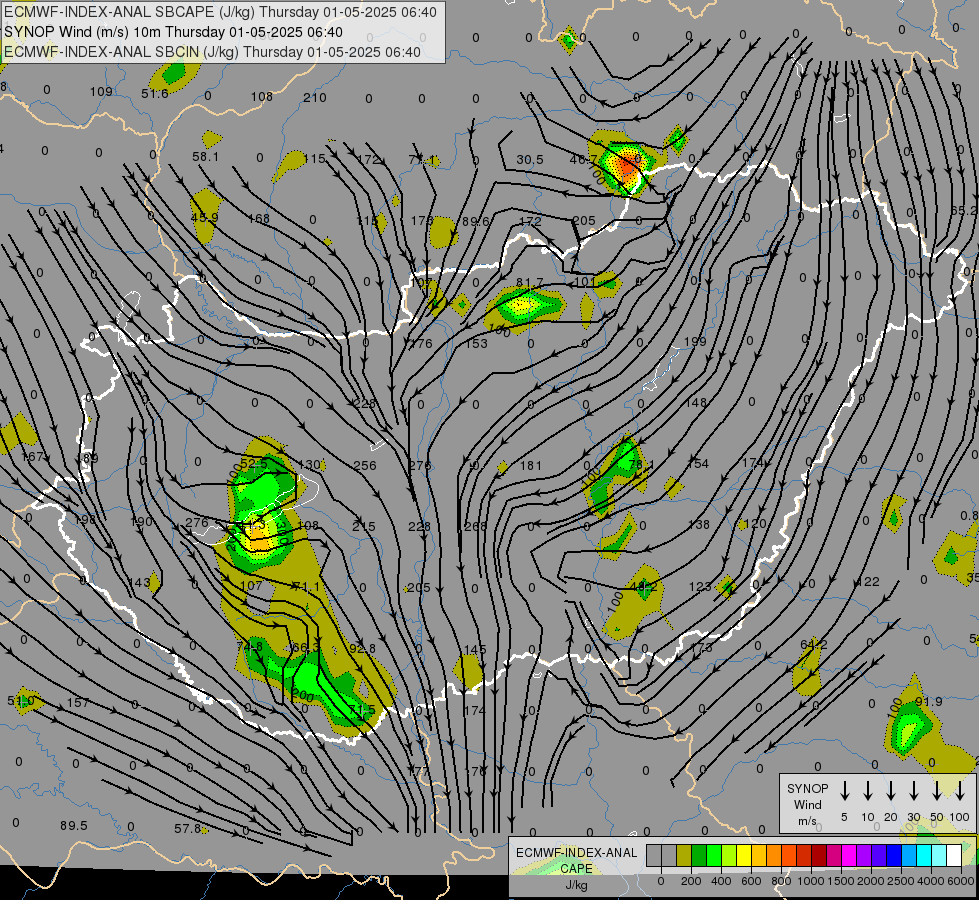Pick the dark red swatch in the CAPE legend
Screen dimensions: 979x900
click(x=819, y=855)
